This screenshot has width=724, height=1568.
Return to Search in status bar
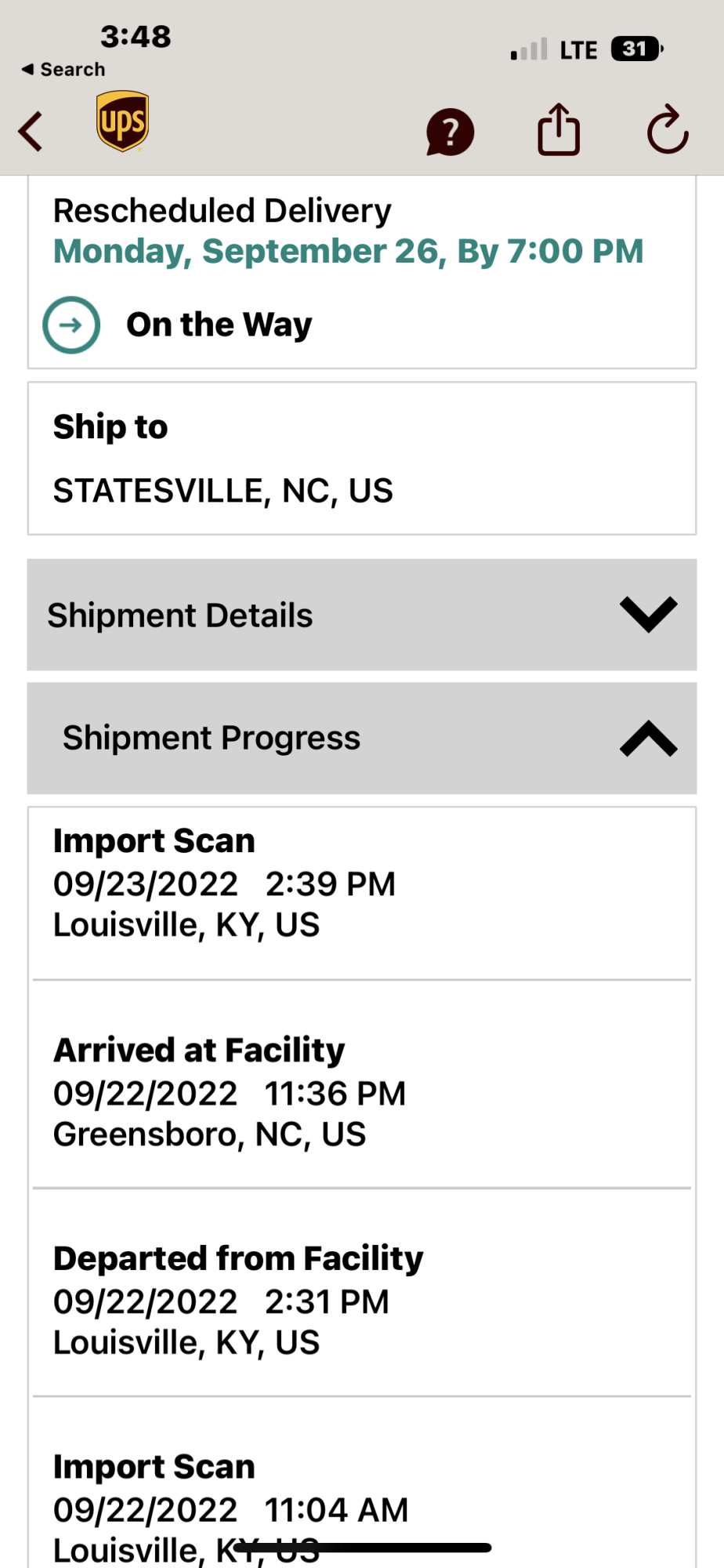(63, 69)
